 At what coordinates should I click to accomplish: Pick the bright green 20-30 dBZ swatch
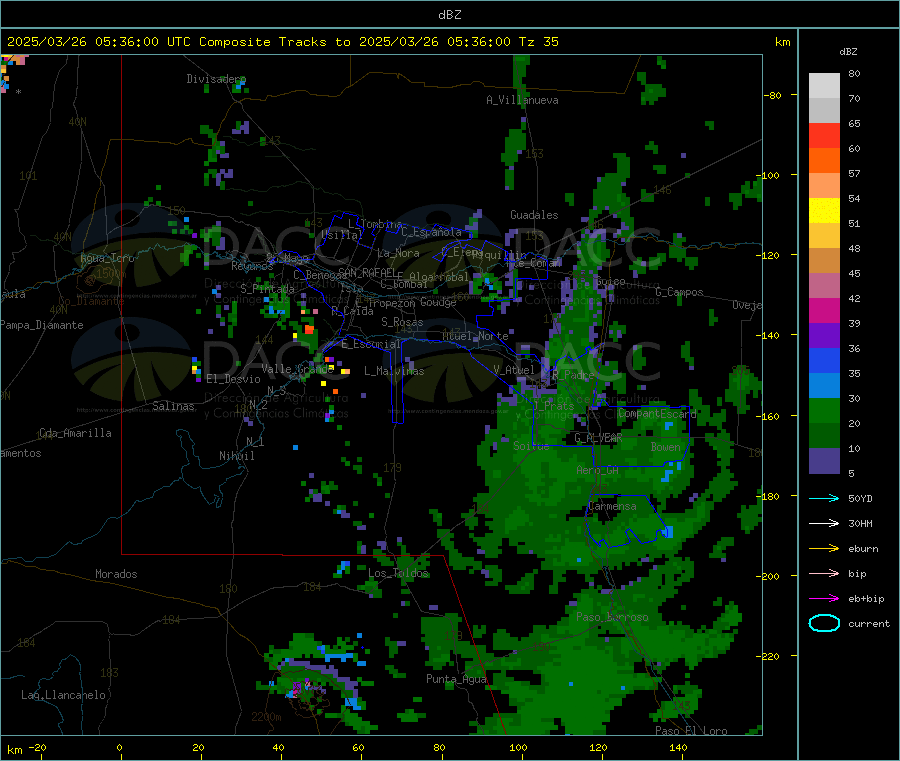tap(824, 411)
